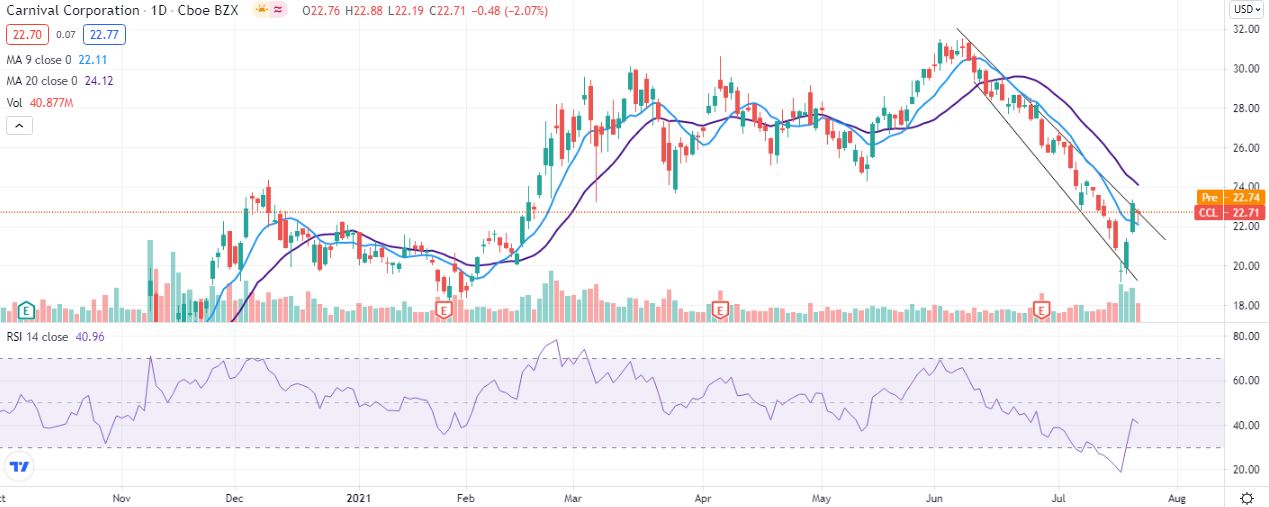The image size is (1269, 507).
Task: Click the earnings E marker in July
Action: coord(1041,311)
